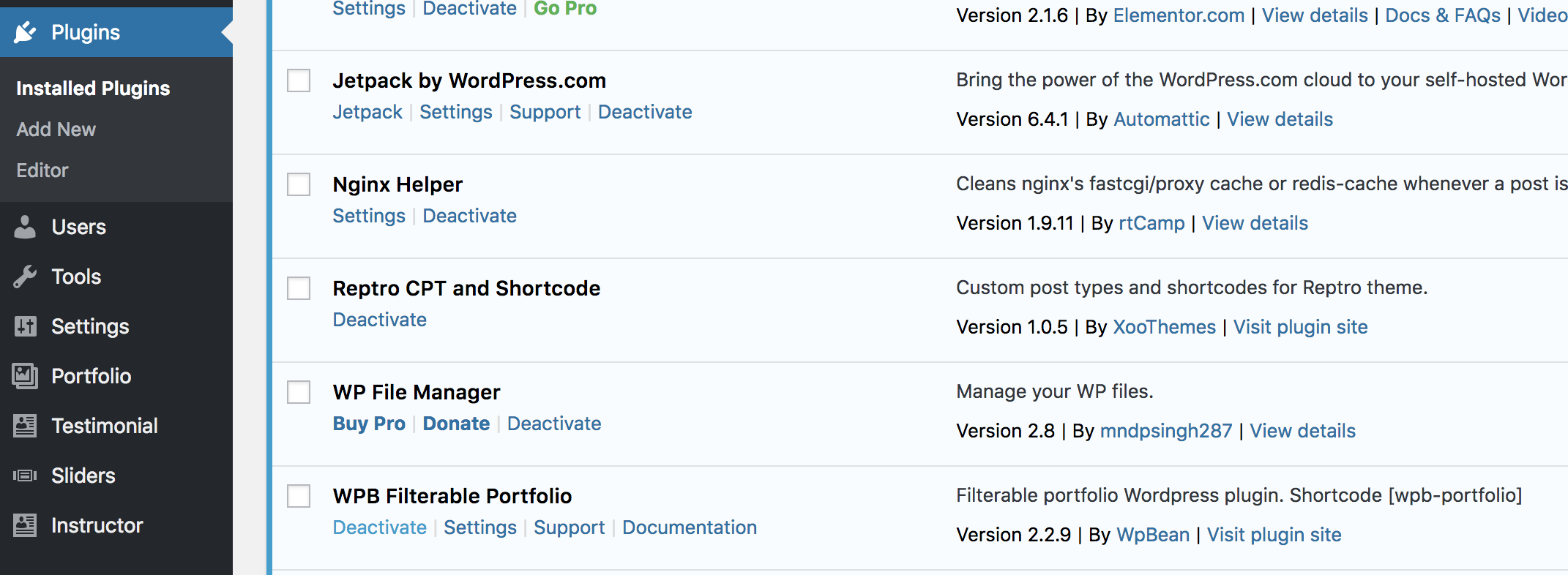Open the Instructor menu

pos(116,525)
